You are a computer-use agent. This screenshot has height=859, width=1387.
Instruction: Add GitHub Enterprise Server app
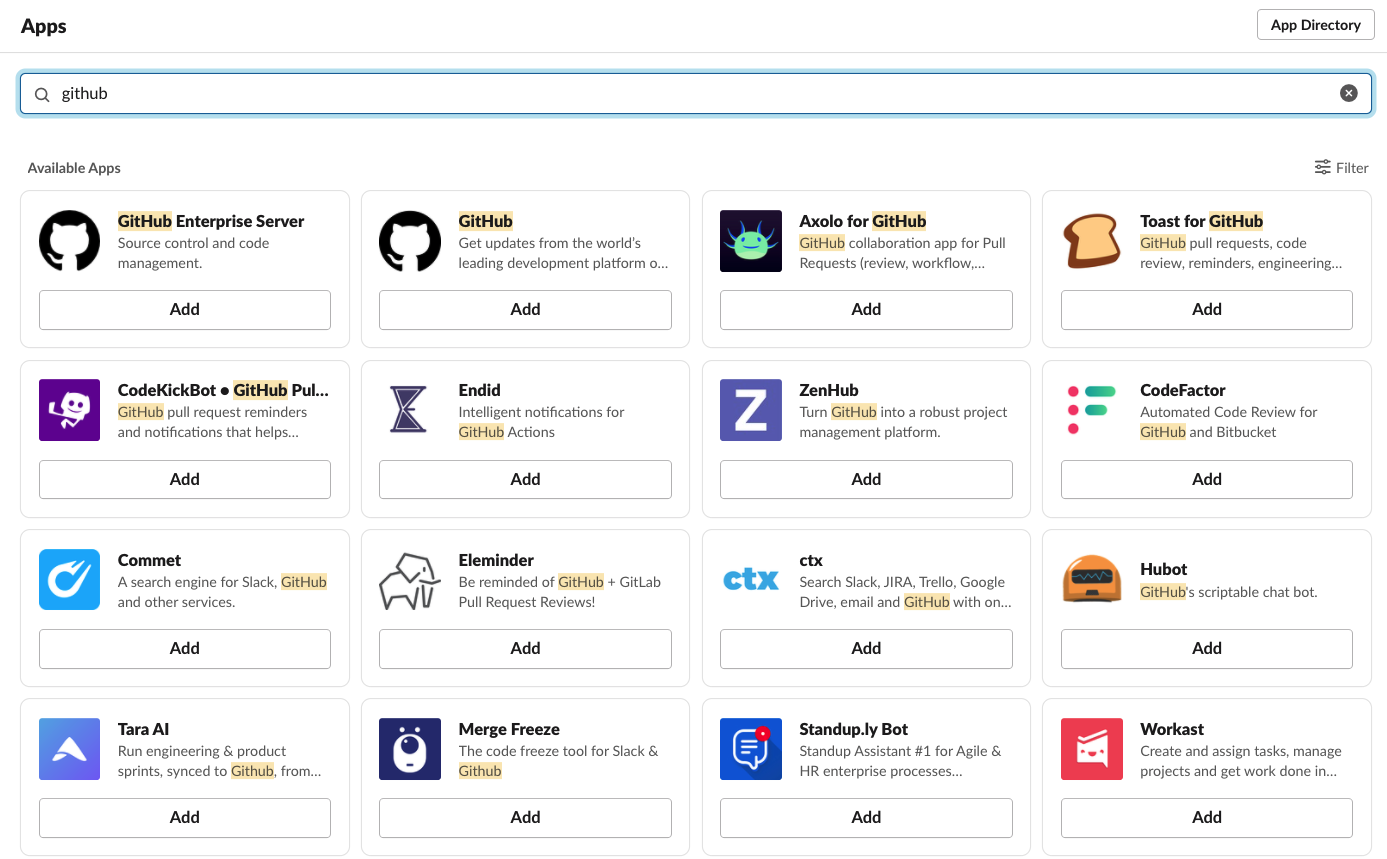point(185,310)
